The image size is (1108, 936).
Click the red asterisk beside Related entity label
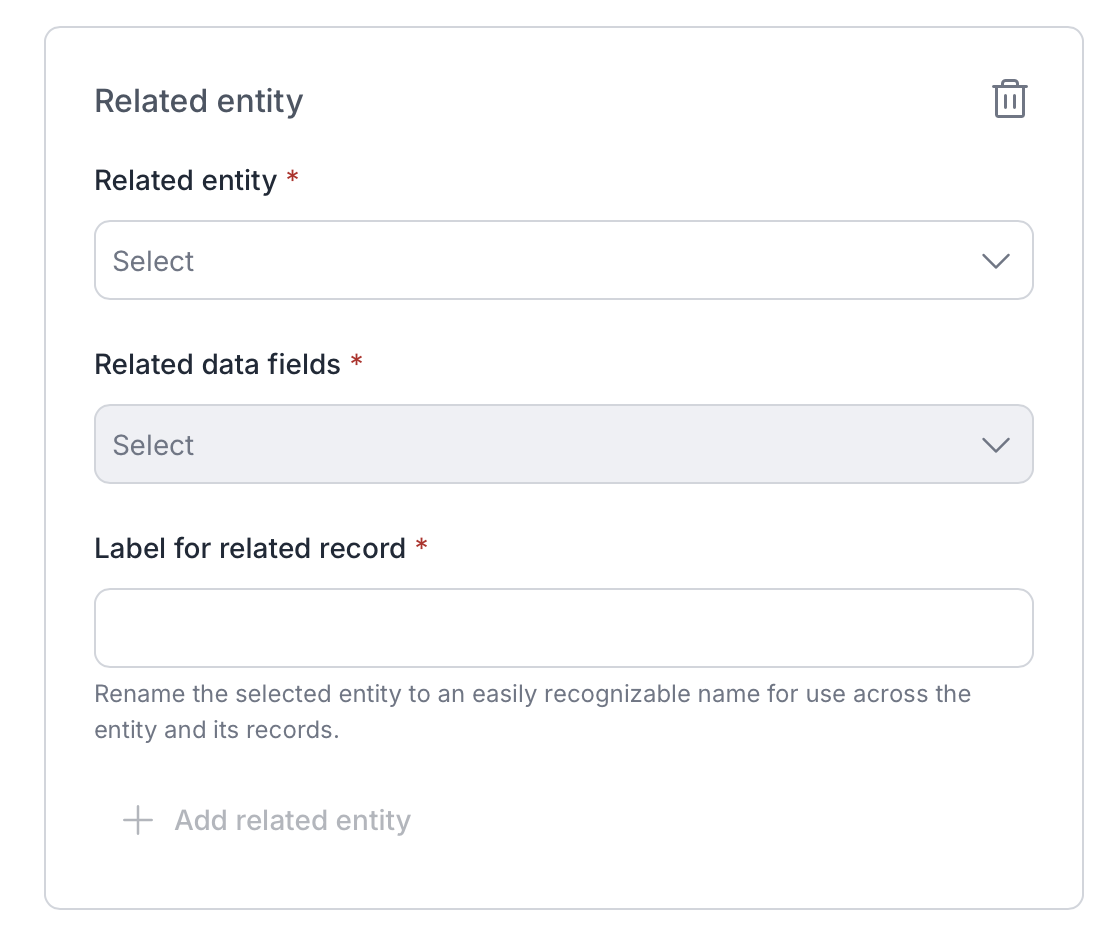(x=292, y=179)
